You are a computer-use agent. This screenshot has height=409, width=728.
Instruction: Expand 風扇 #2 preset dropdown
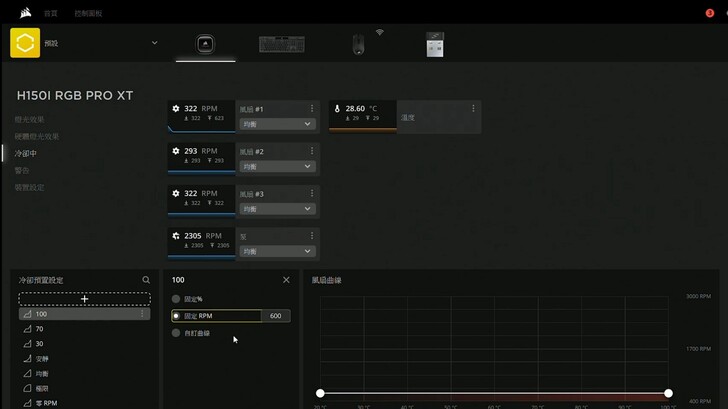[278, 166]
